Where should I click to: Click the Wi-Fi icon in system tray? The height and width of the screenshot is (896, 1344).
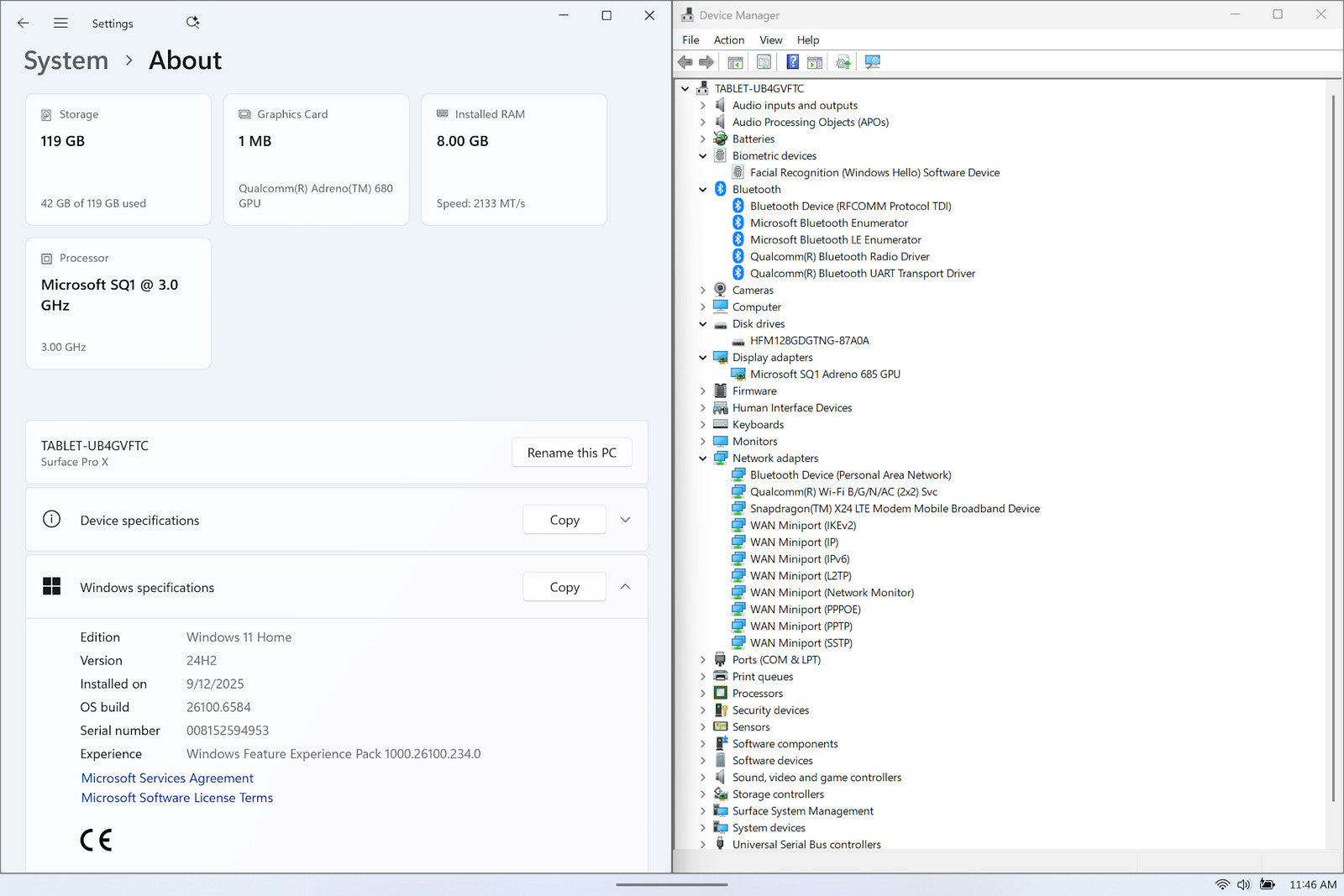(x=1222, y=884)
